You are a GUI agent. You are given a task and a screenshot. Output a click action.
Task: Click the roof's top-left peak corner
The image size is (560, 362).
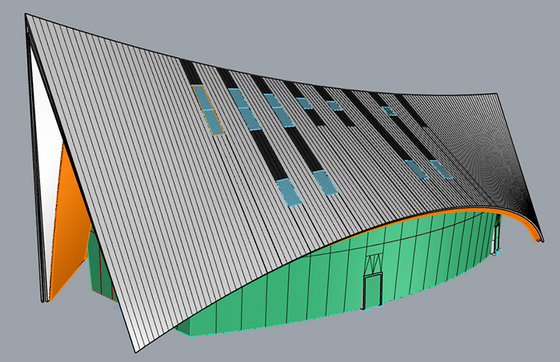coord(26,15)
